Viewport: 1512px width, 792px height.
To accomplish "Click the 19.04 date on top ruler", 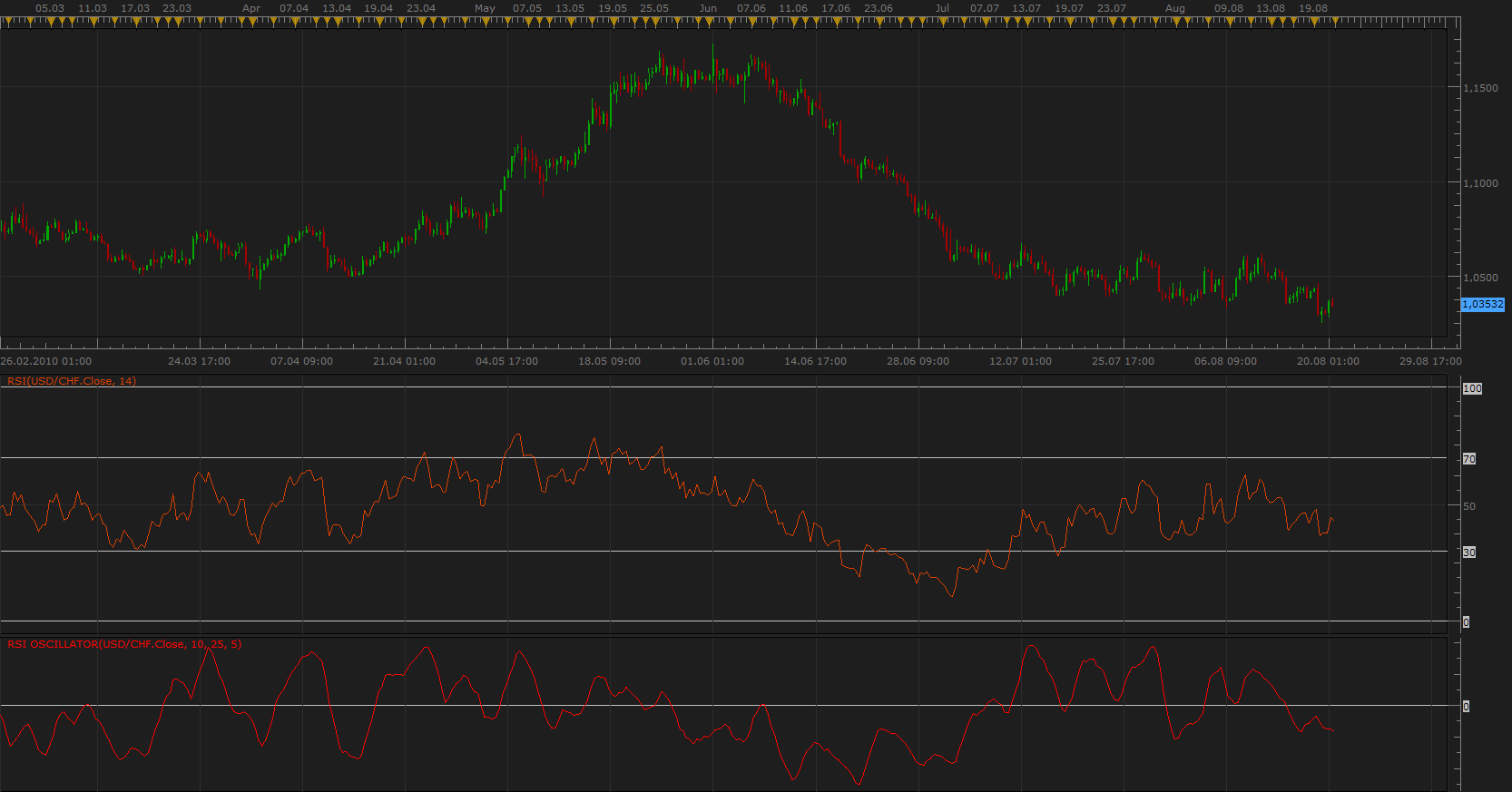I will pyautogui.click(x=378, y=8).
